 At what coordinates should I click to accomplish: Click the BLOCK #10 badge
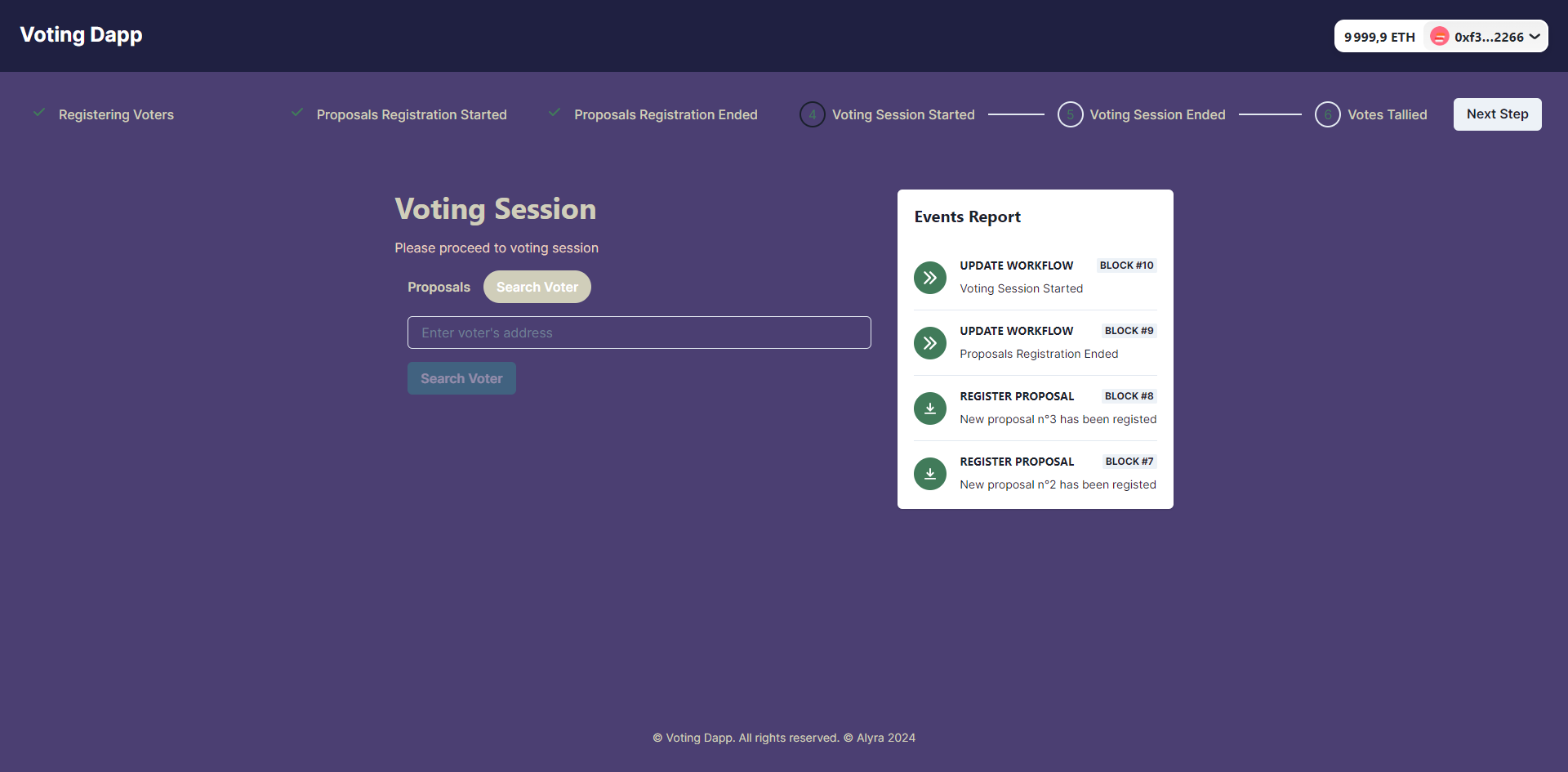point(1127,266)
